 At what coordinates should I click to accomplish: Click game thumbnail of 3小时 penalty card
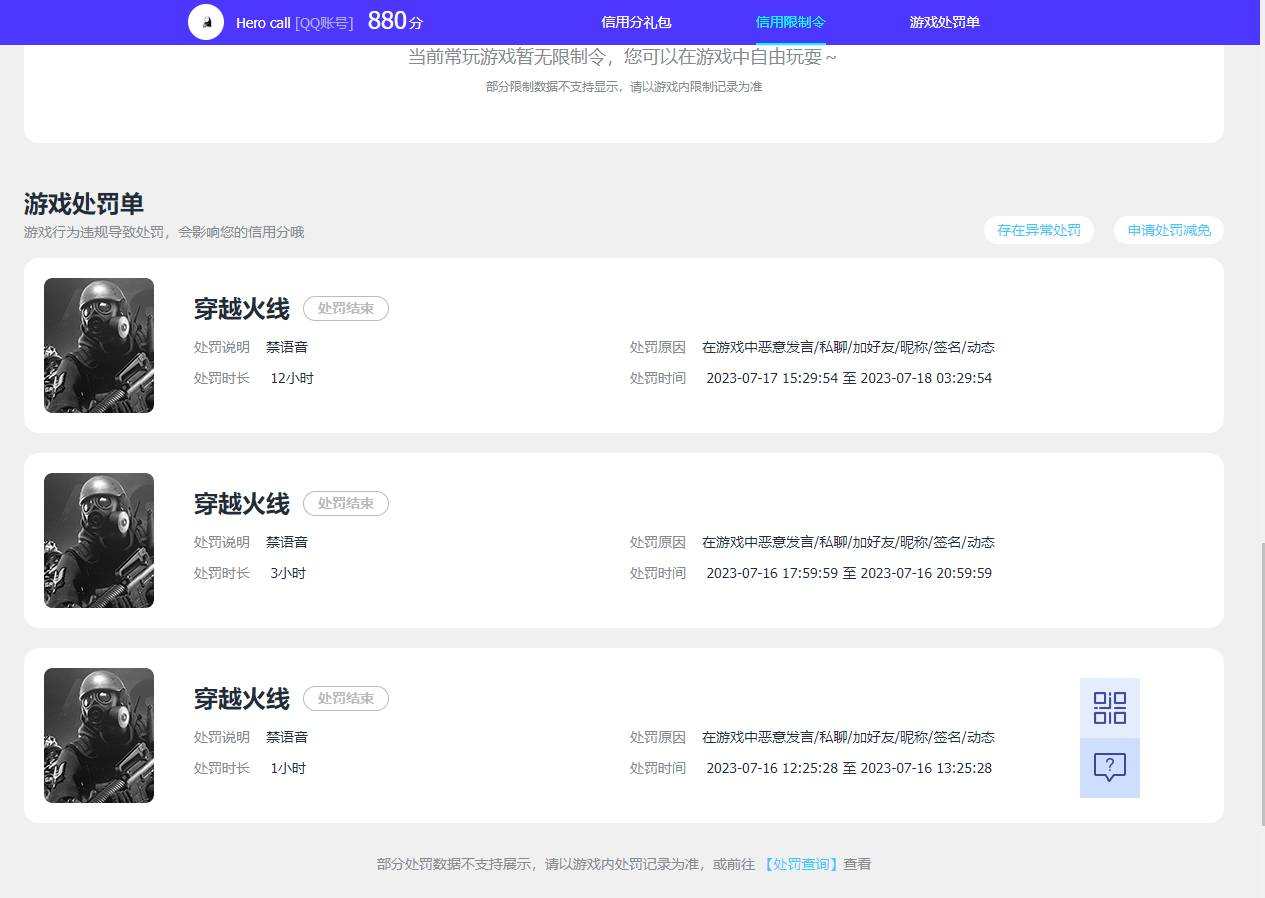pos(99,540)
